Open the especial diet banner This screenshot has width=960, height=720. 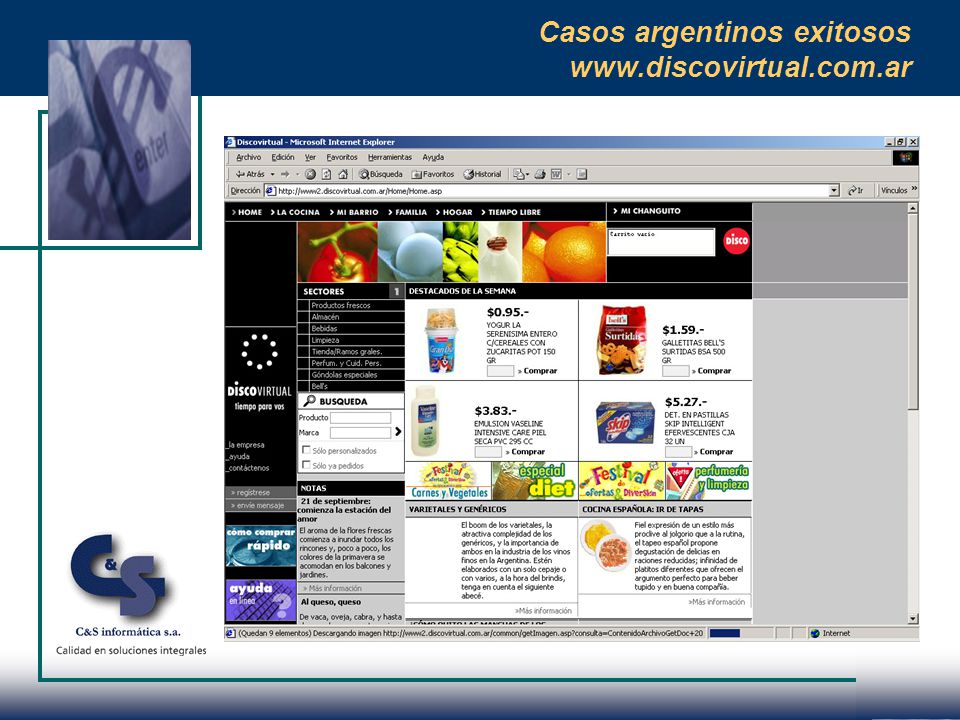(534, 481)
